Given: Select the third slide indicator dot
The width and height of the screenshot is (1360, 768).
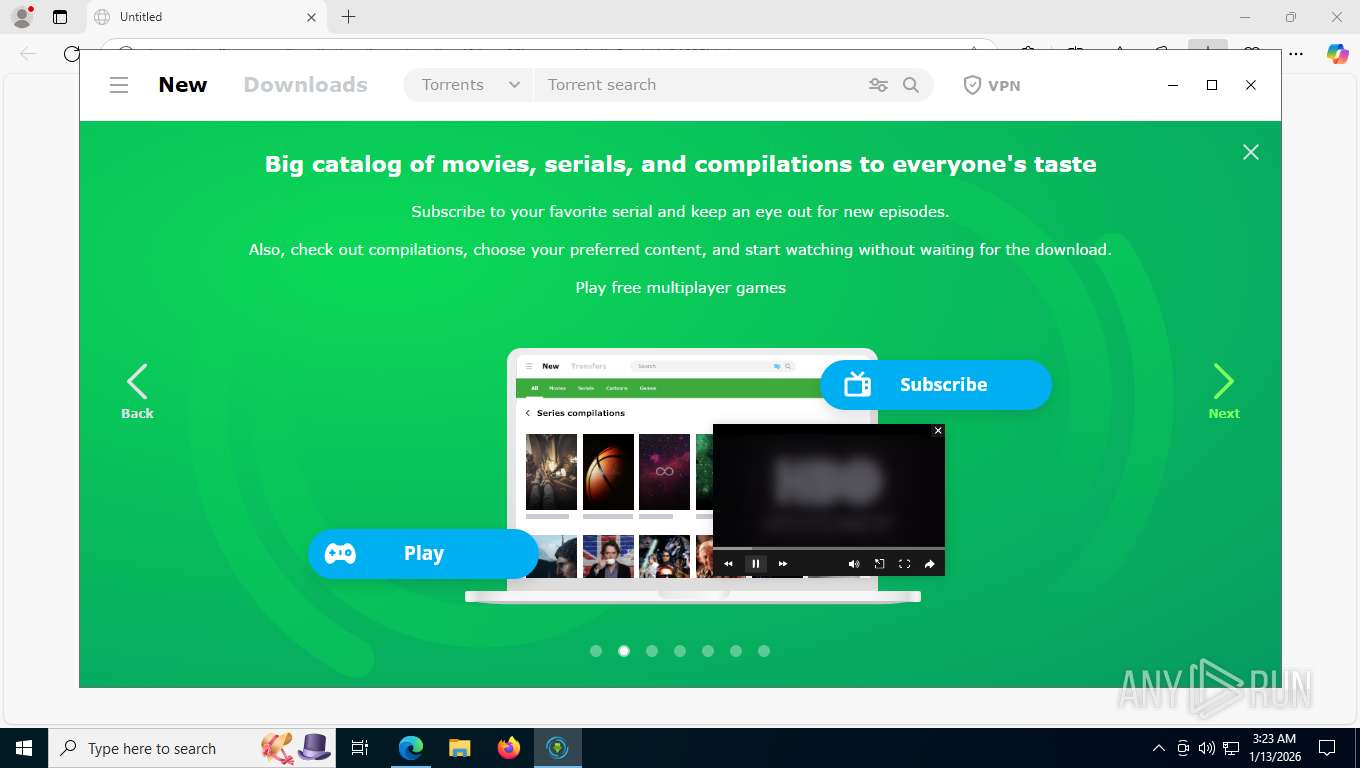Looking at the screenshot, I should 652,651.
